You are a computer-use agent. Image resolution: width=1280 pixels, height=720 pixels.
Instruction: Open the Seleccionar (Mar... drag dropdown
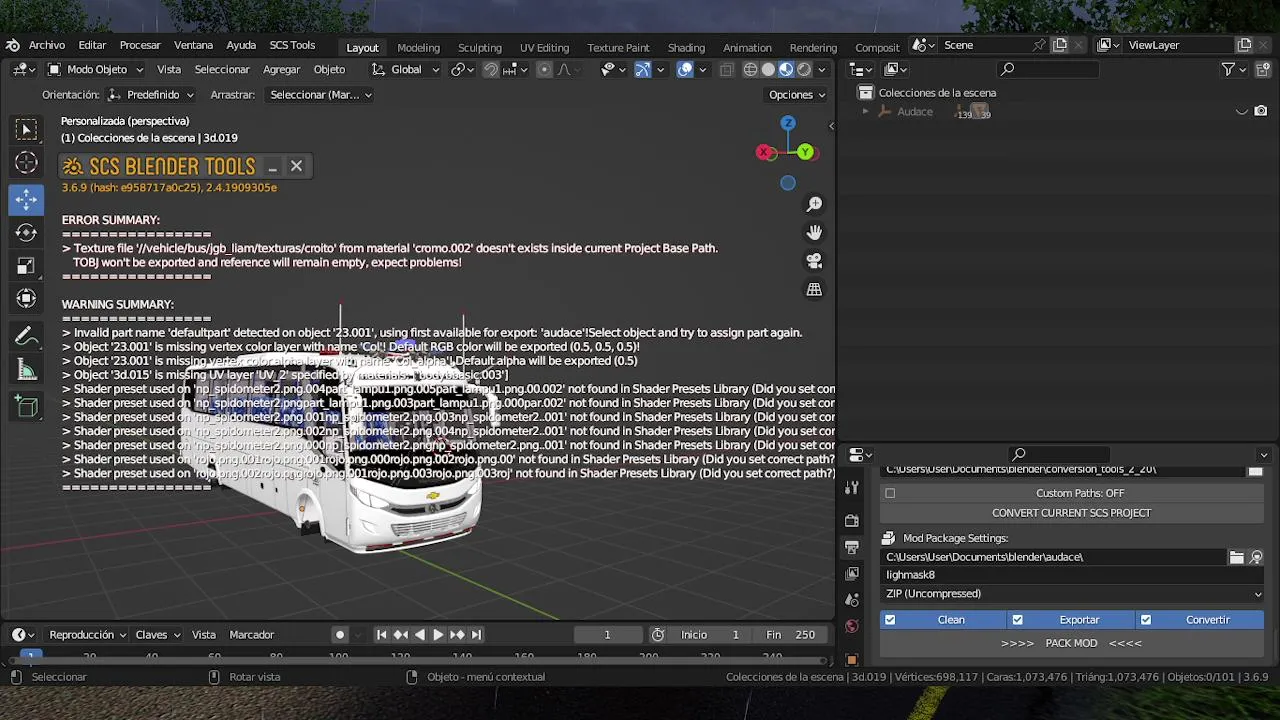click(321, 95)
